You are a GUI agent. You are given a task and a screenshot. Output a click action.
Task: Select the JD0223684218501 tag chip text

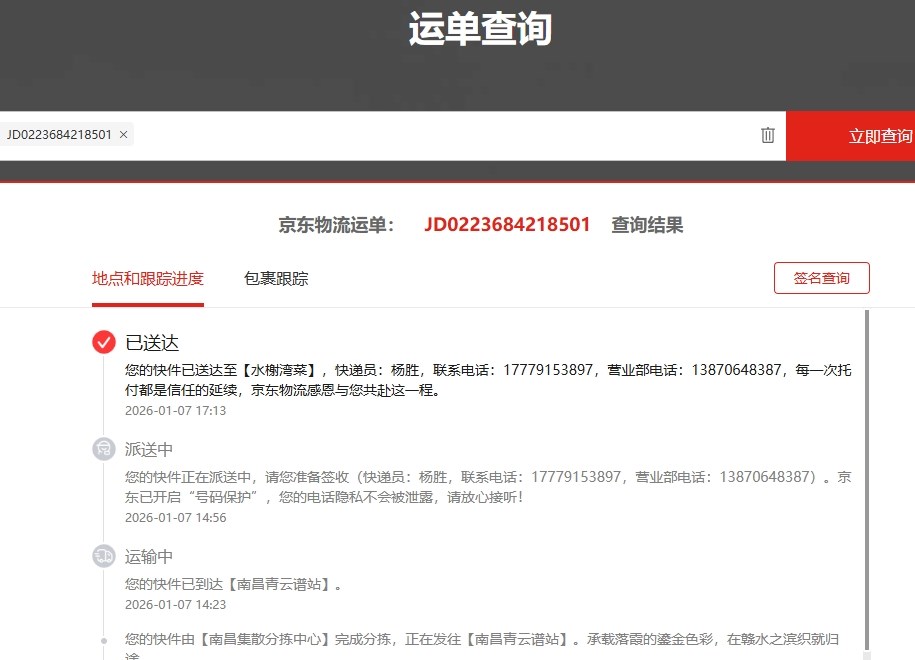click(59, 135)
